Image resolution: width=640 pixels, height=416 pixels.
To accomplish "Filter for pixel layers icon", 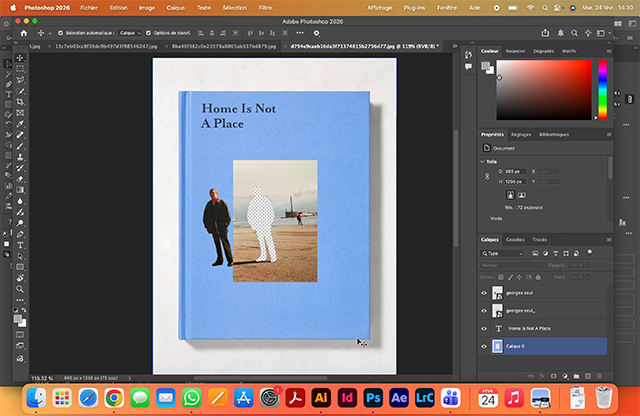I will pyautogui.click(x=535, y=254).
